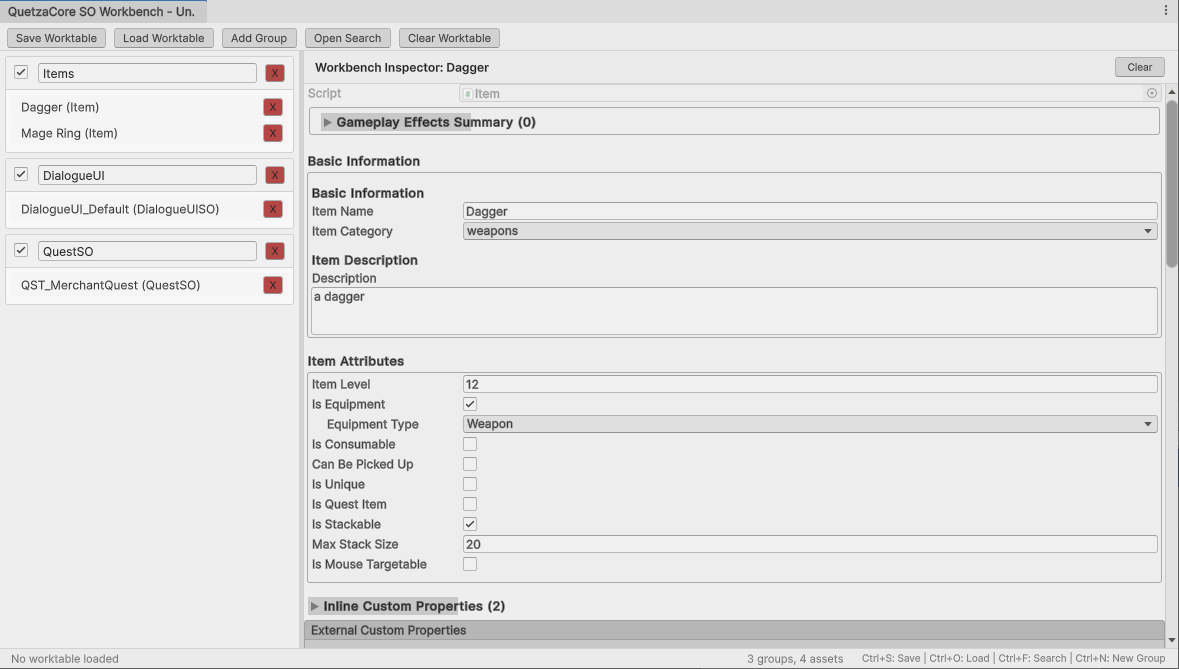Open the Equipment Type dropdown
Image resolution: width=1179 pixels, height=669 pixels.
[x=810, y=424]
